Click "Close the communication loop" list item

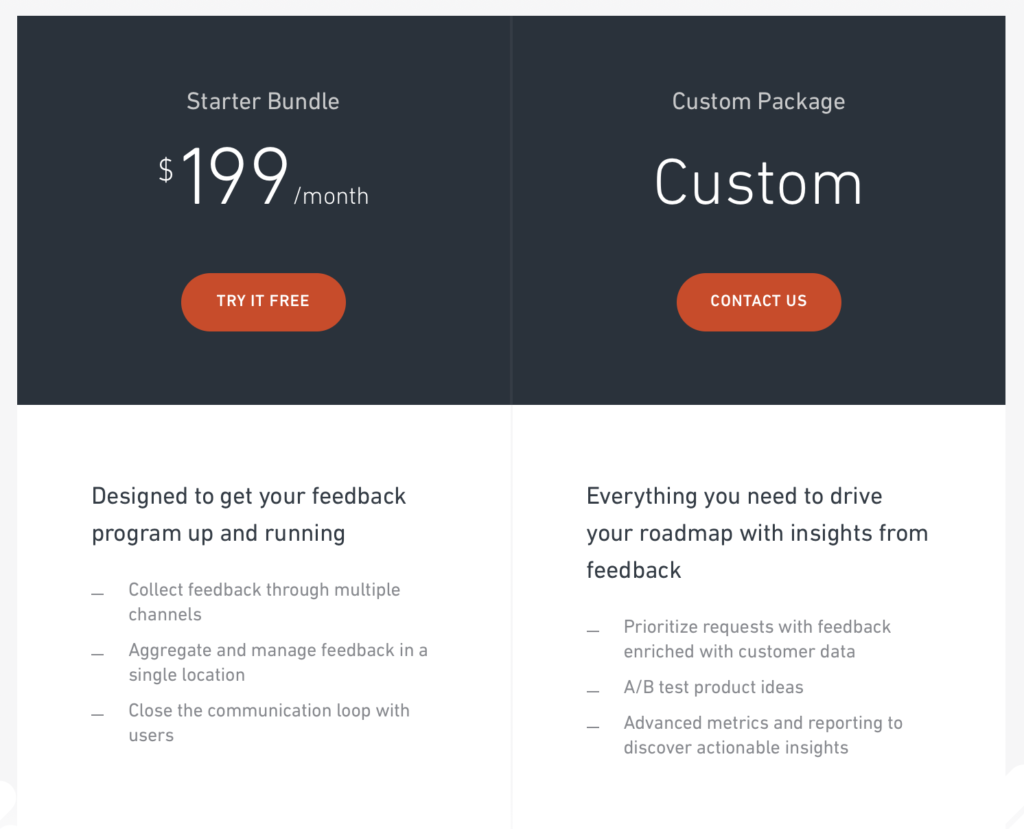269,722
